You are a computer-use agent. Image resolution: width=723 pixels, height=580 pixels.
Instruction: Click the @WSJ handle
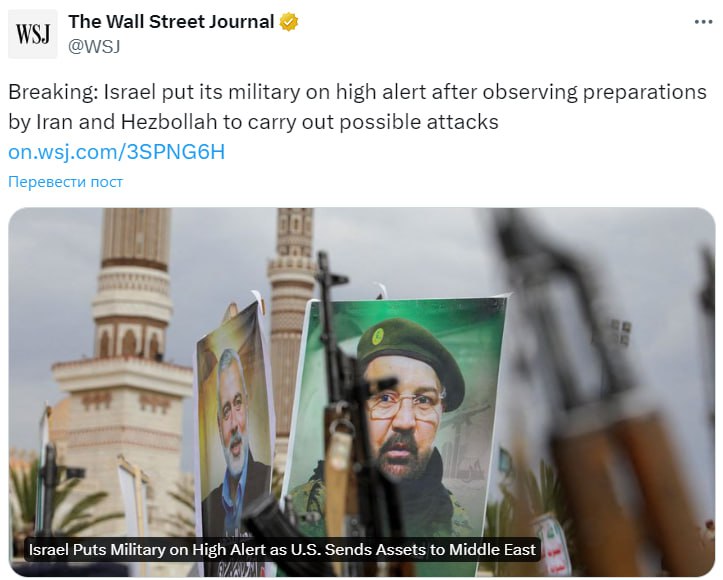94,47
